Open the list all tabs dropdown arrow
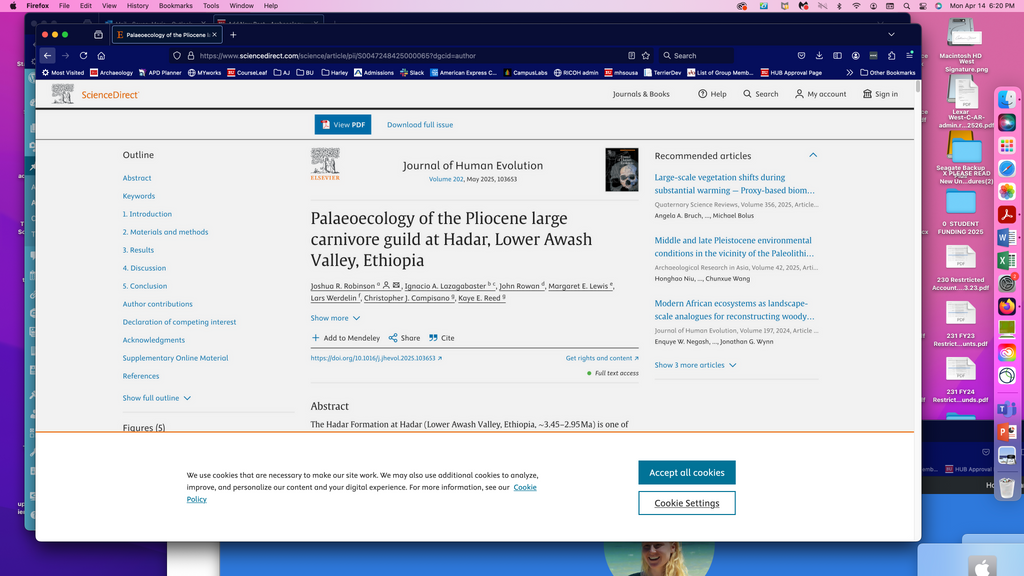Image resolution: width=1024 pixels, height=576 pixels. tap(891, 35)
